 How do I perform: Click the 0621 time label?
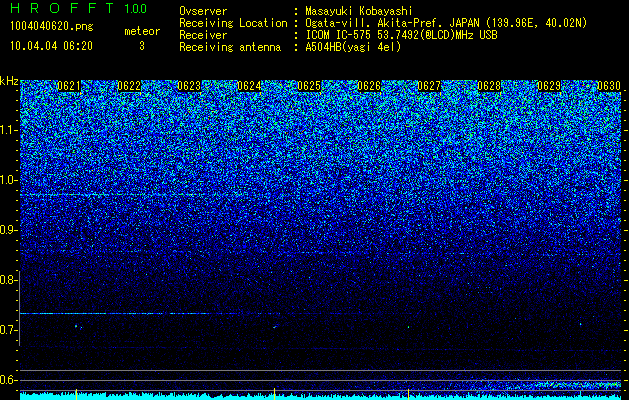click(69, 86)
